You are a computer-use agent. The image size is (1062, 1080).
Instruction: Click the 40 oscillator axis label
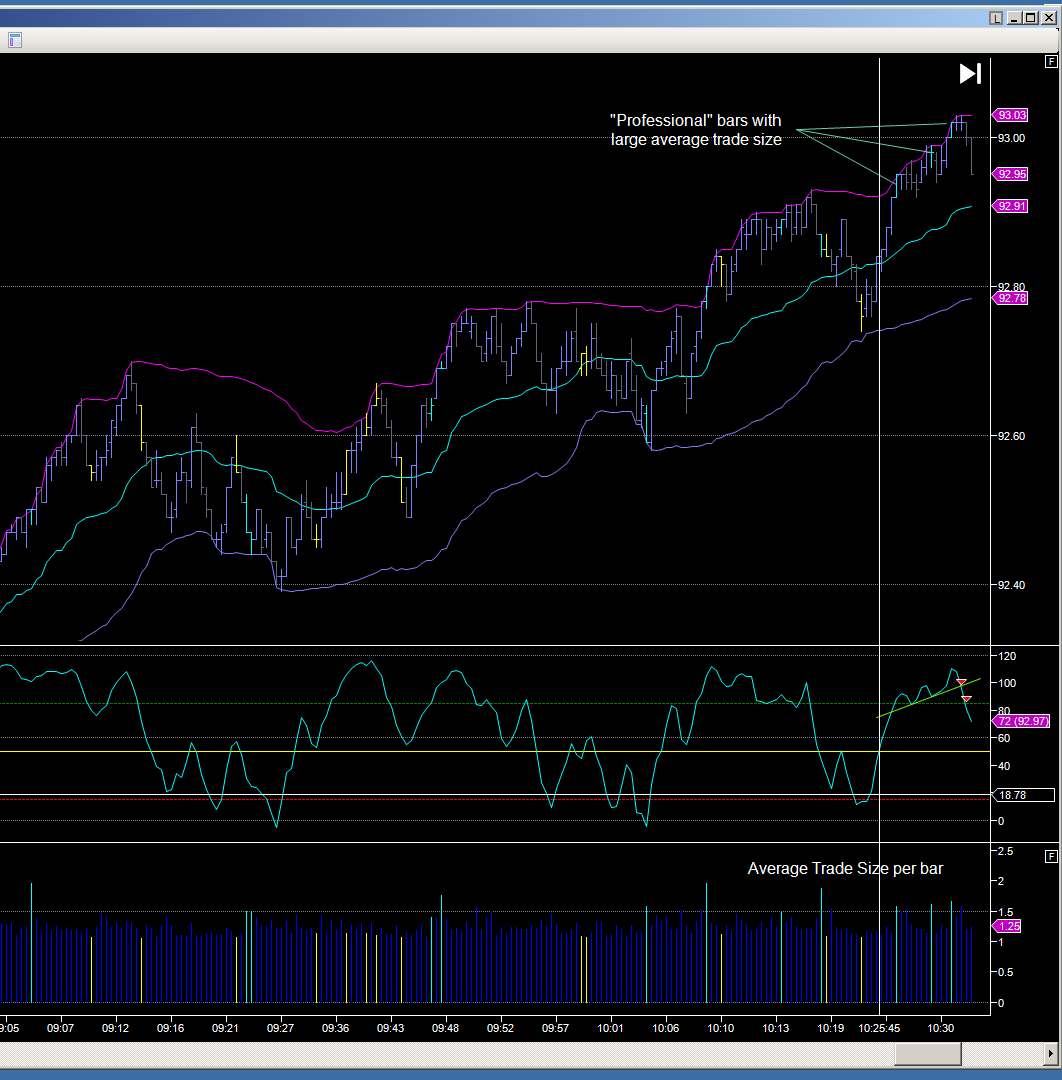click(1004, 766)
